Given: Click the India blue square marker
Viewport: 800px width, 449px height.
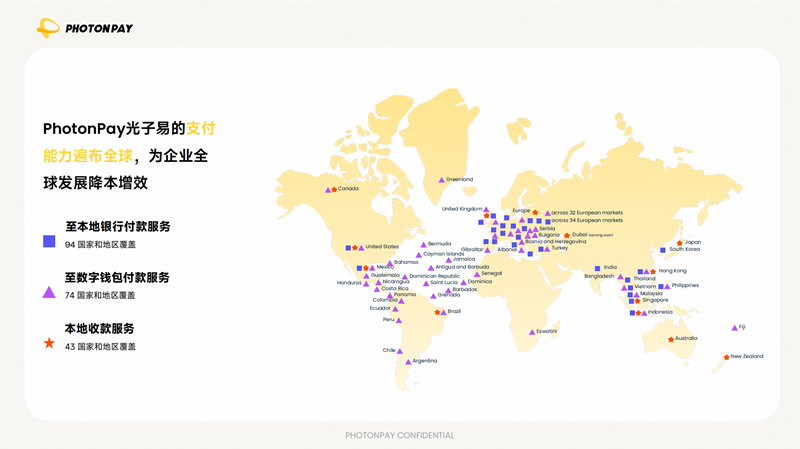Looking at the screenshot, I should [x=597, y=268].
